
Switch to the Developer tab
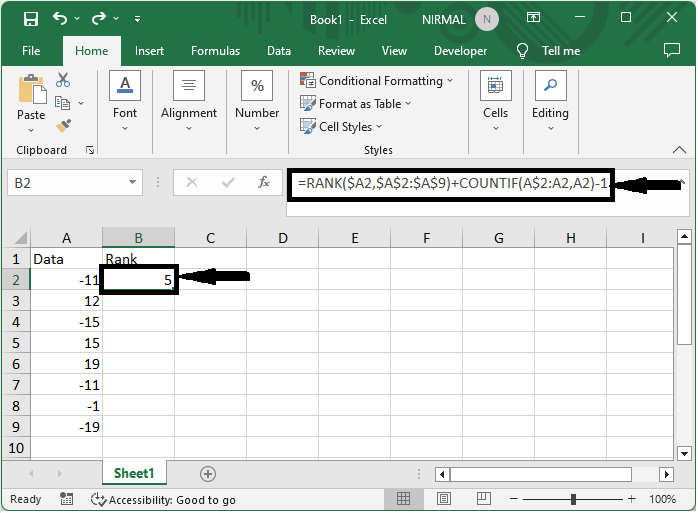point(460,51)
